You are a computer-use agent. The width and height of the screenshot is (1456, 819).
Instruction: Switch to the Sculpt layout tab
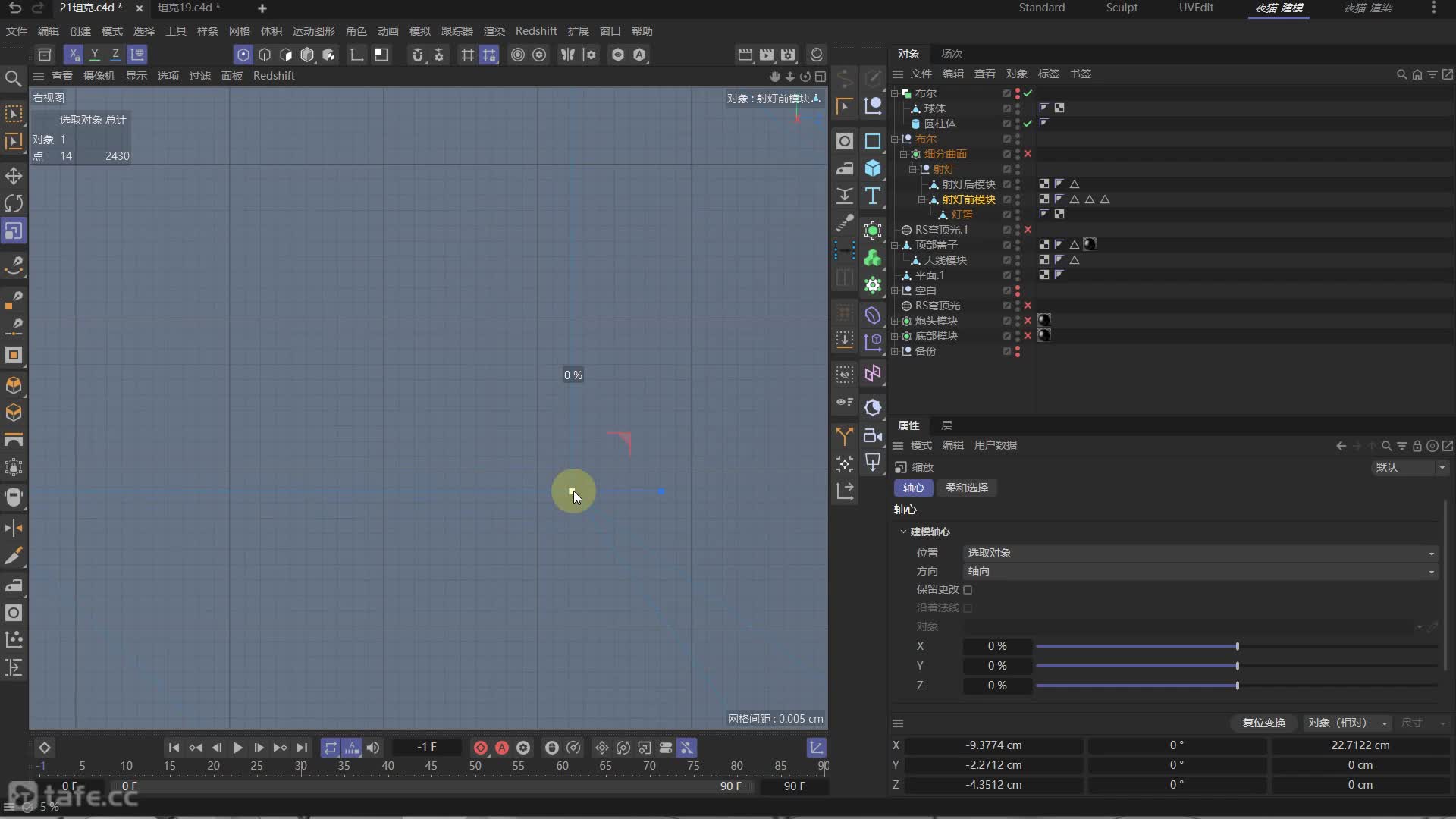(x=1122, y=8)
